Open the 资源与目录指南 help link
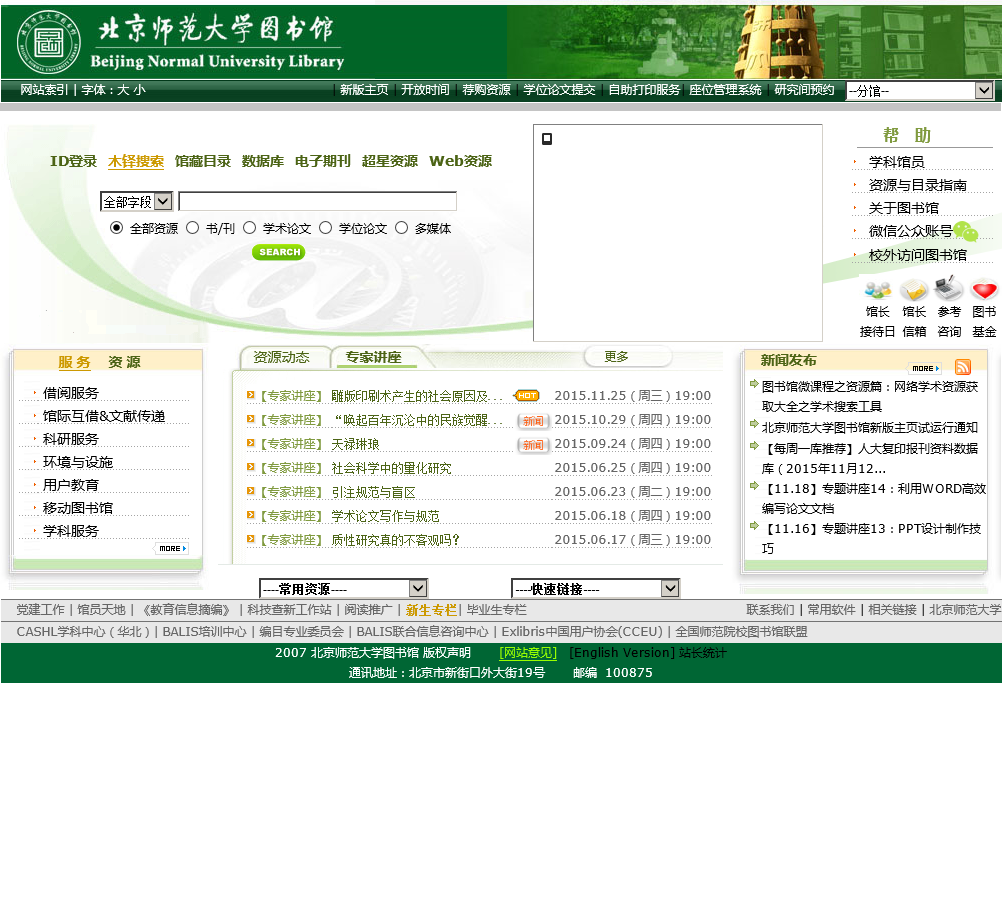This screenshot has width=1002, height=911. [918, 185]
